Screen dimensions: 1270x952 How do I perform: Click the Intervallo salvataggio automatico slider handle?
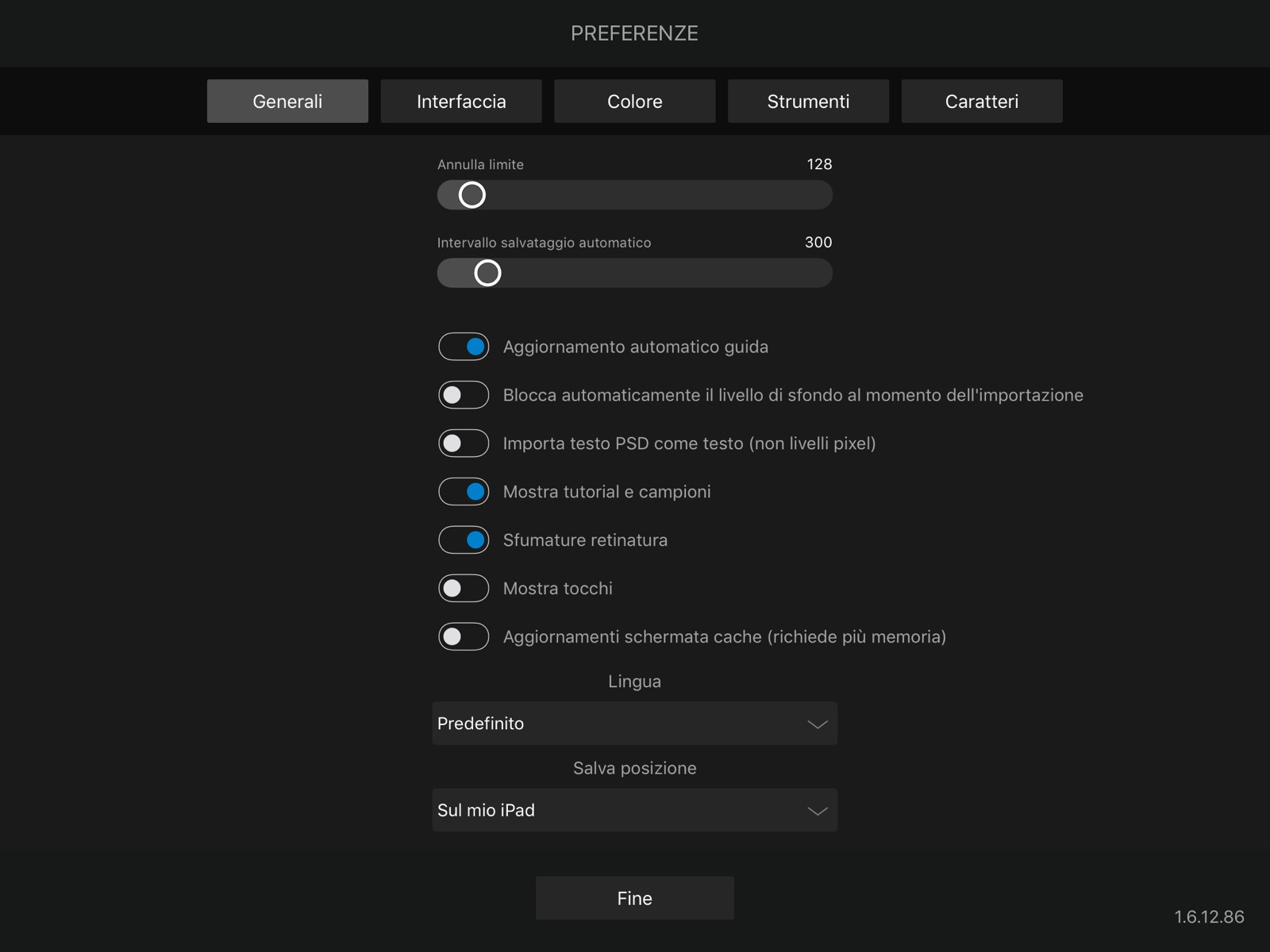tap(487, 273)
